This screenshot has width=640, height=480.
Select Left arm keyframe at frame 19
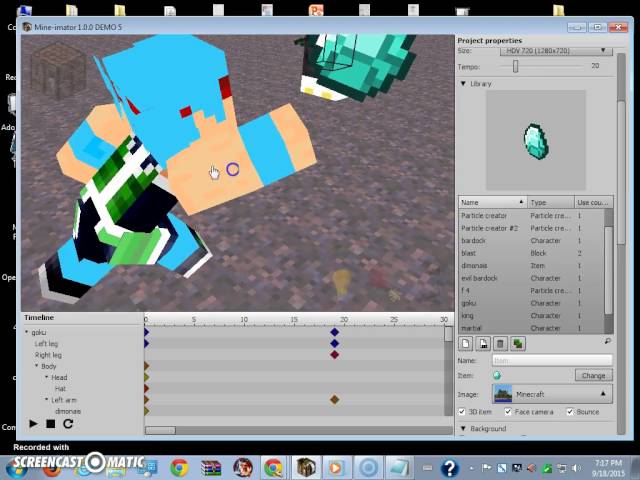point(335,400)
